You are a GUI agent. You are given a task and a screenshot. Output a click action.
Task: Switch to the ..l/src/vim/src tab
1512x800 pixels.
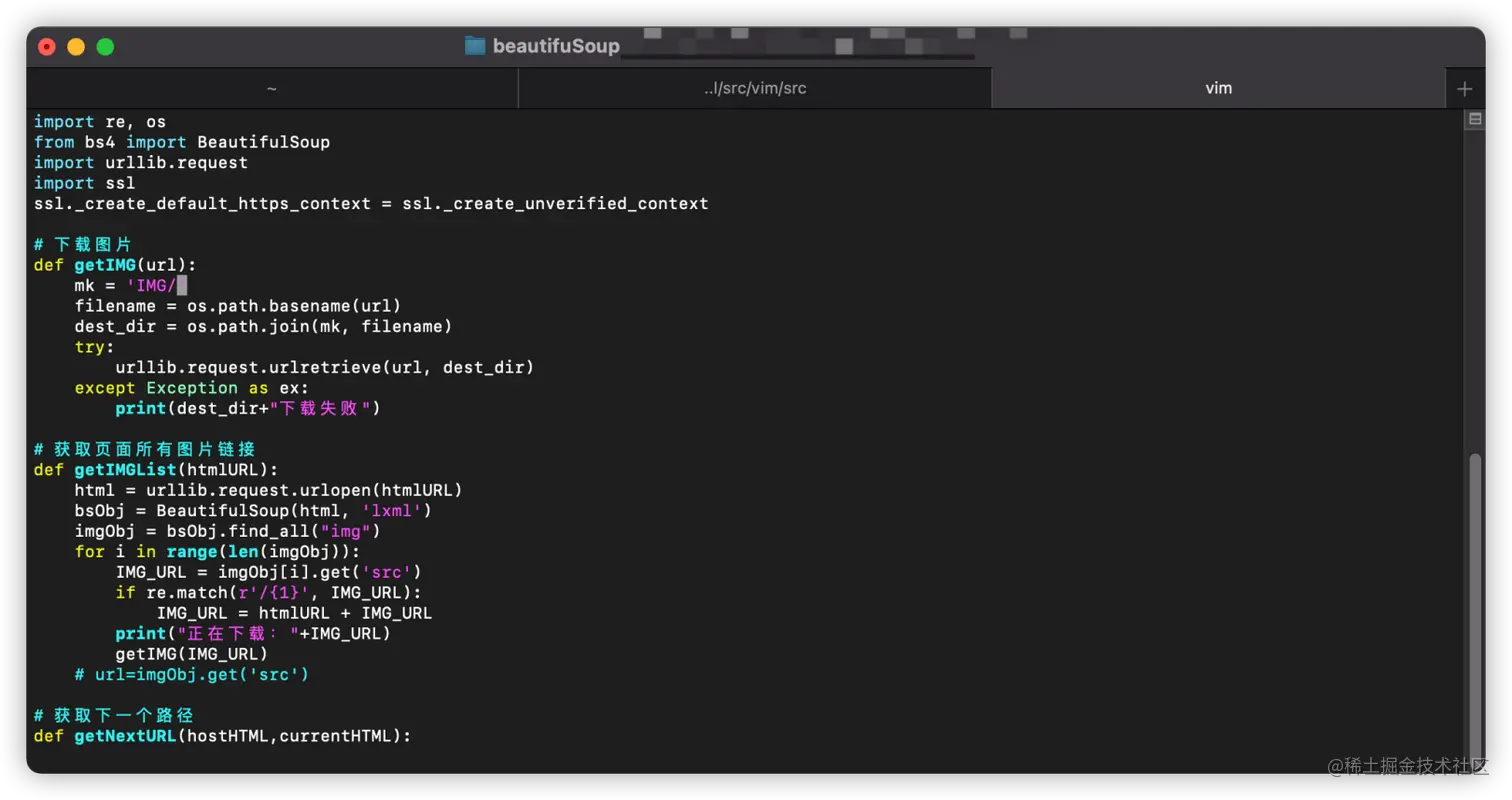pyautogui.click(x=755, y=88)
